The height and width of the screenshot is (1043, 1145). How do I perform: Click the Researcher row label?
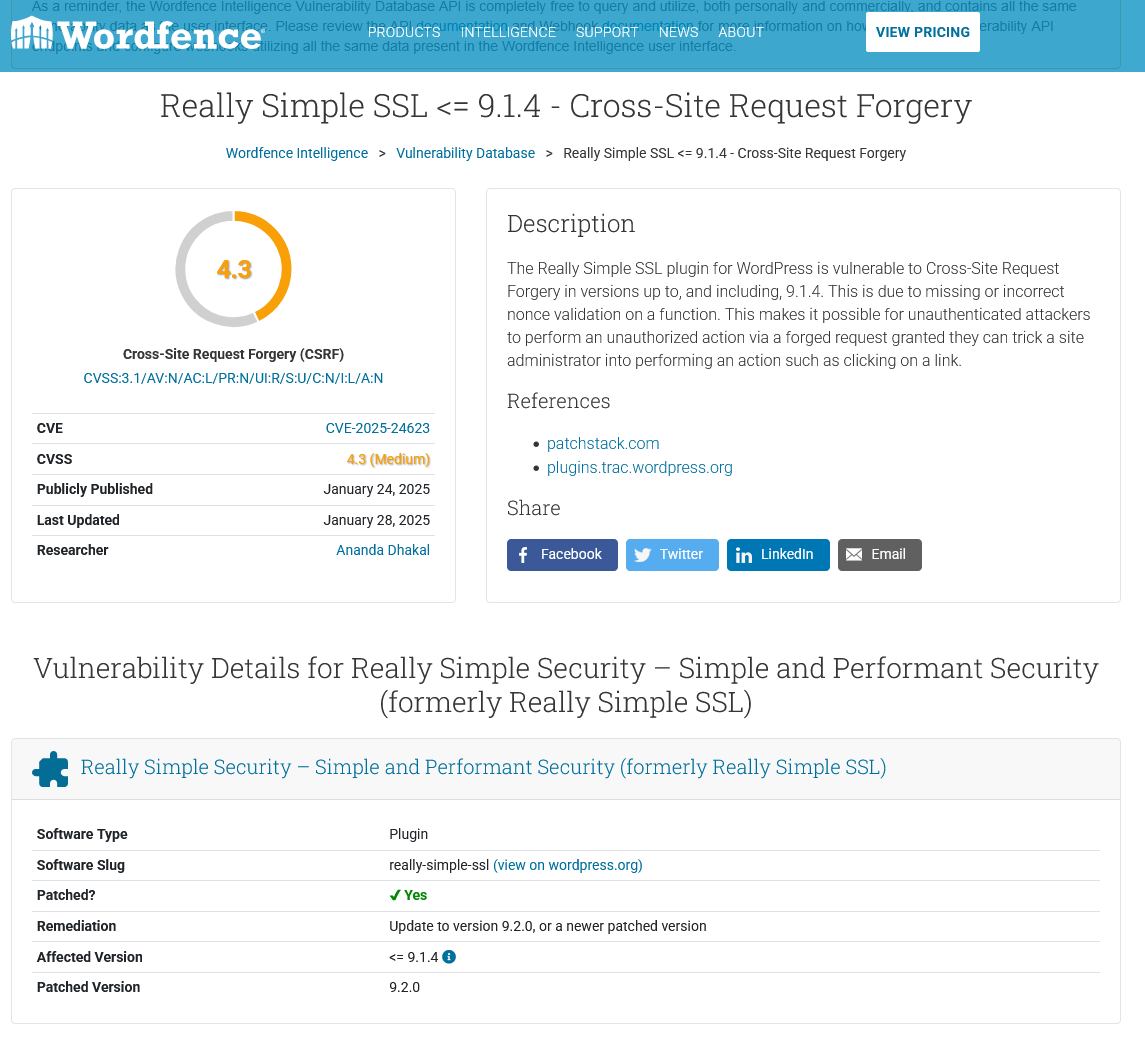(72, 551)
